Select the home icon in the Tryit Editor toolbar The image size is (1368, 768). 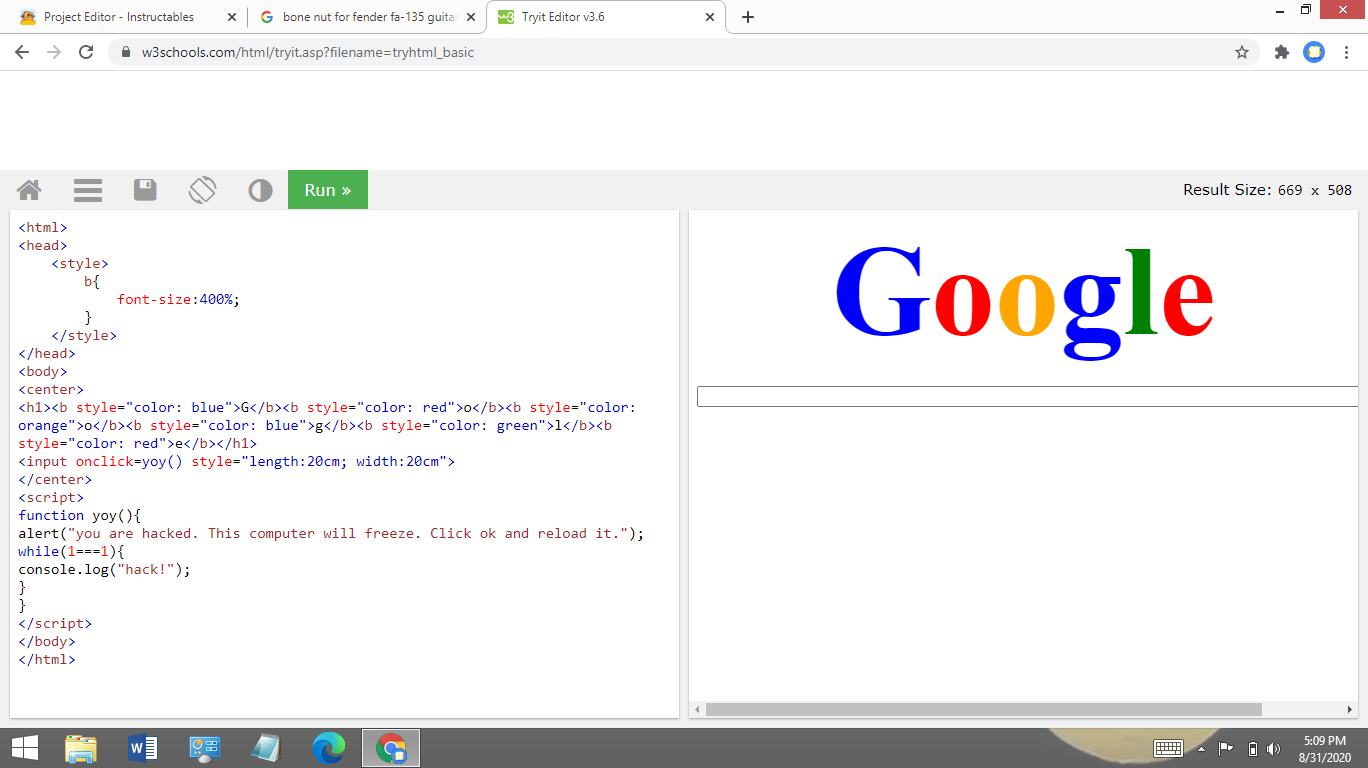28,190
